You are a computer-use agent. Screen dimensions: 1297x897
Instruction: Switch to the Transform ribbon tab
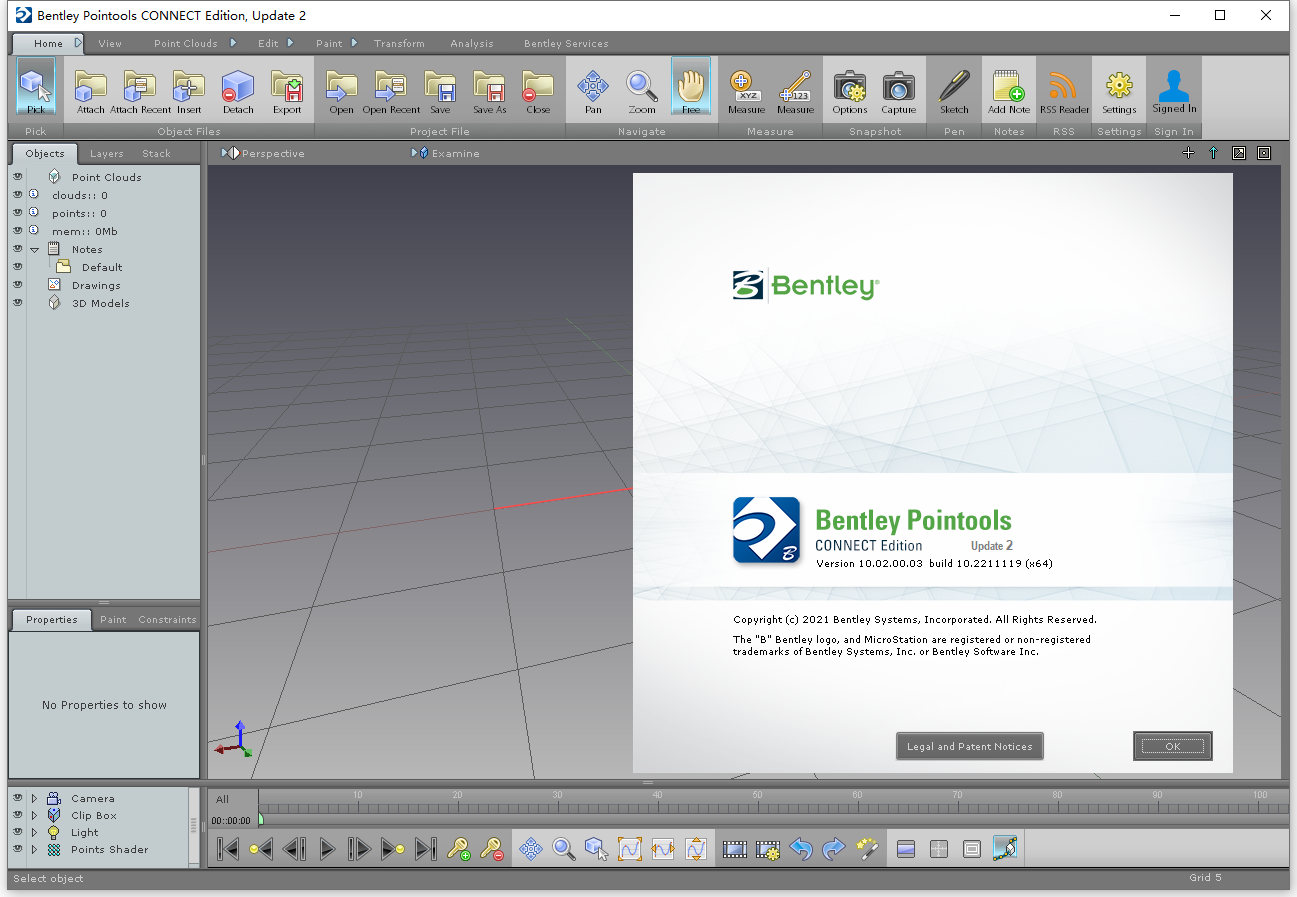tap(399, 43)
